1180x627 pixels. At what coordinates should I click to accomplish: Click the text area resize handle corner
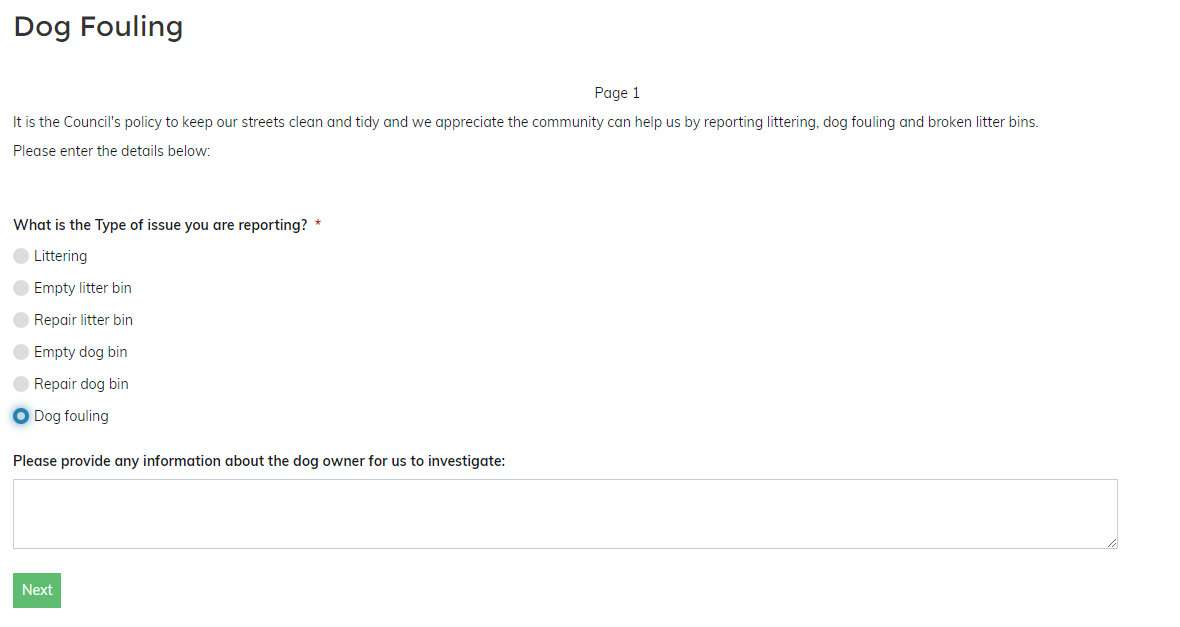(1112, 543)
